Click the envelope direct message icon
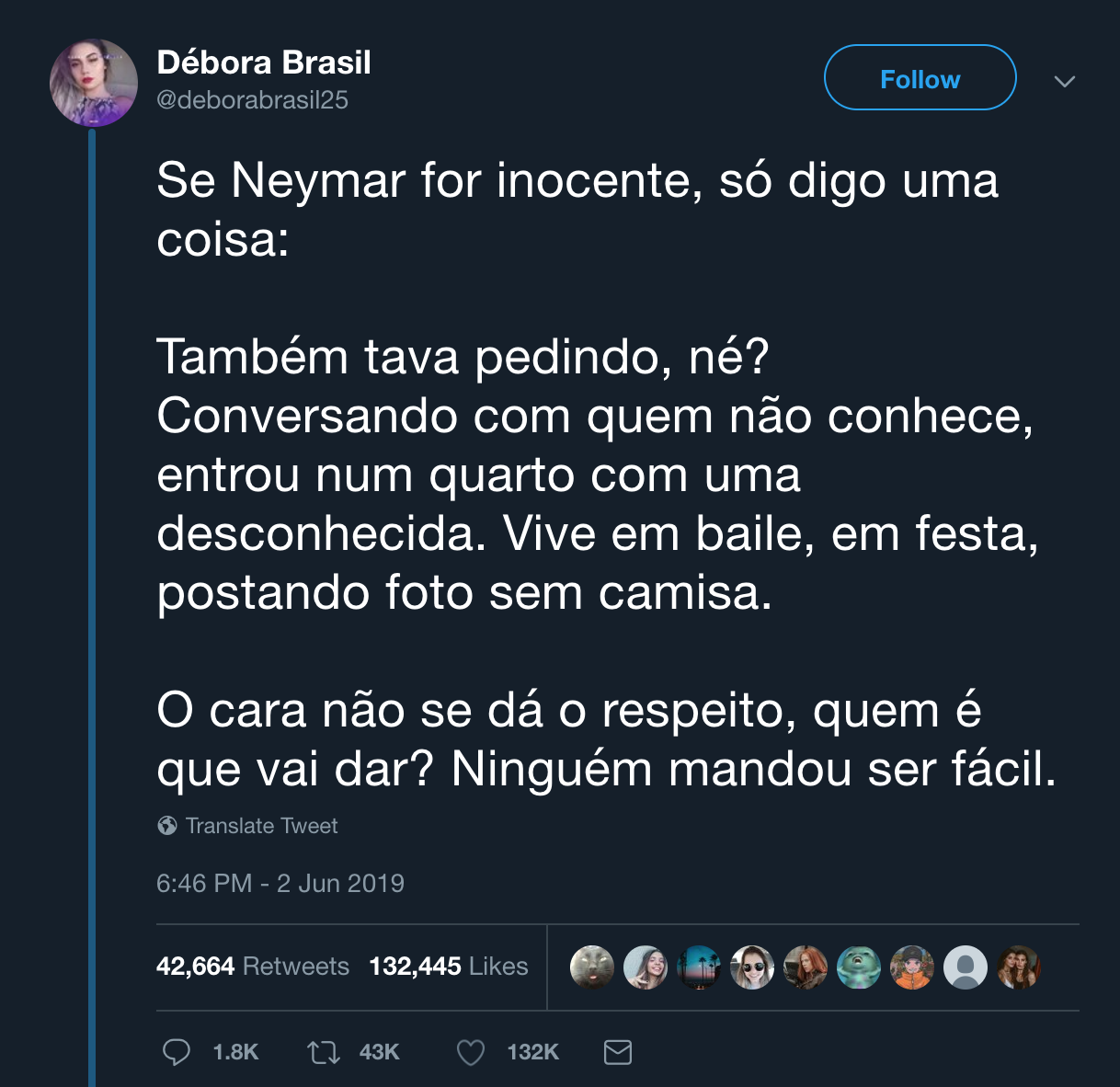 click(x=618, y=1052)
